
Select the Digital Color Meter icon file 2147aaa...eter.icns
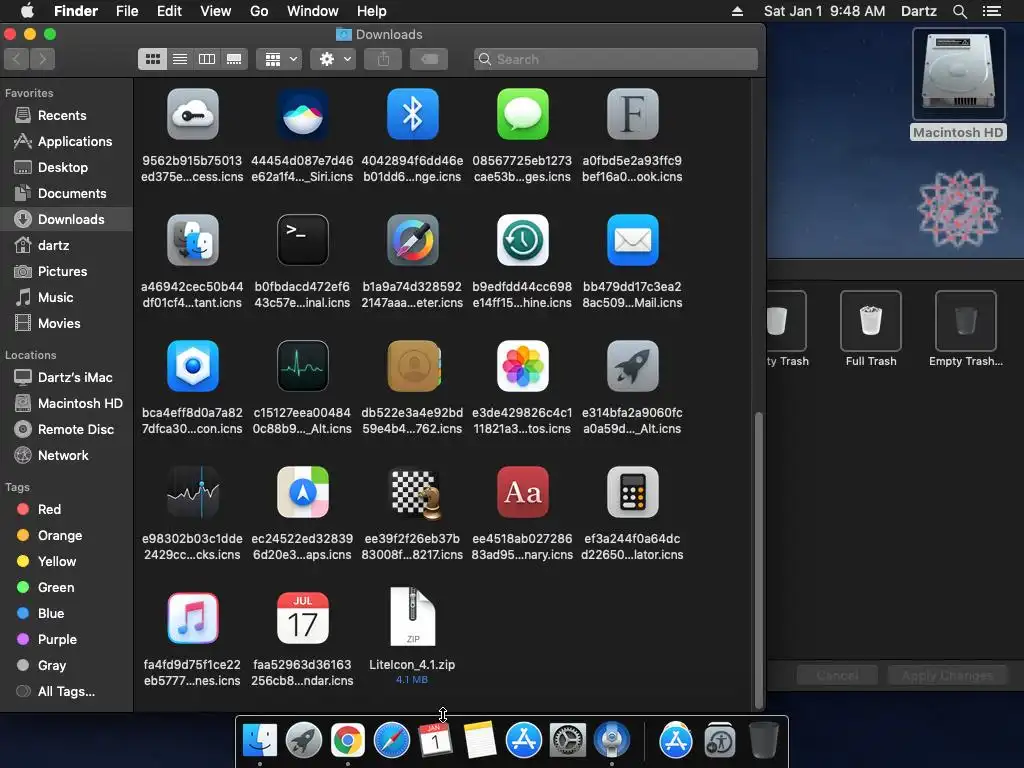pos(412,240)
